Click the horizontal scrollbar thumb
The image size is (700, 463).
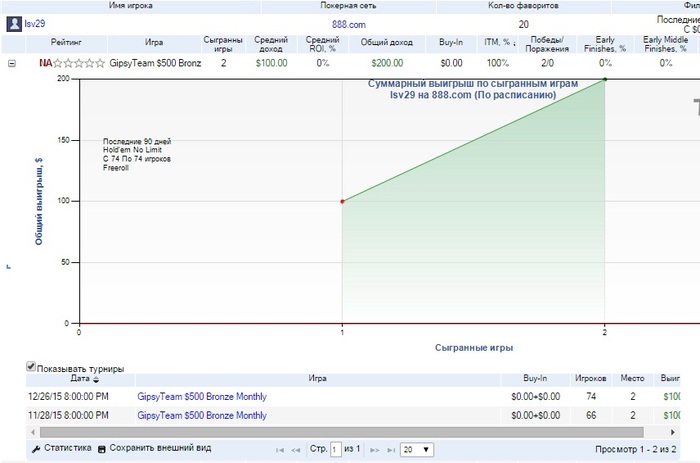tap(342, 432)
